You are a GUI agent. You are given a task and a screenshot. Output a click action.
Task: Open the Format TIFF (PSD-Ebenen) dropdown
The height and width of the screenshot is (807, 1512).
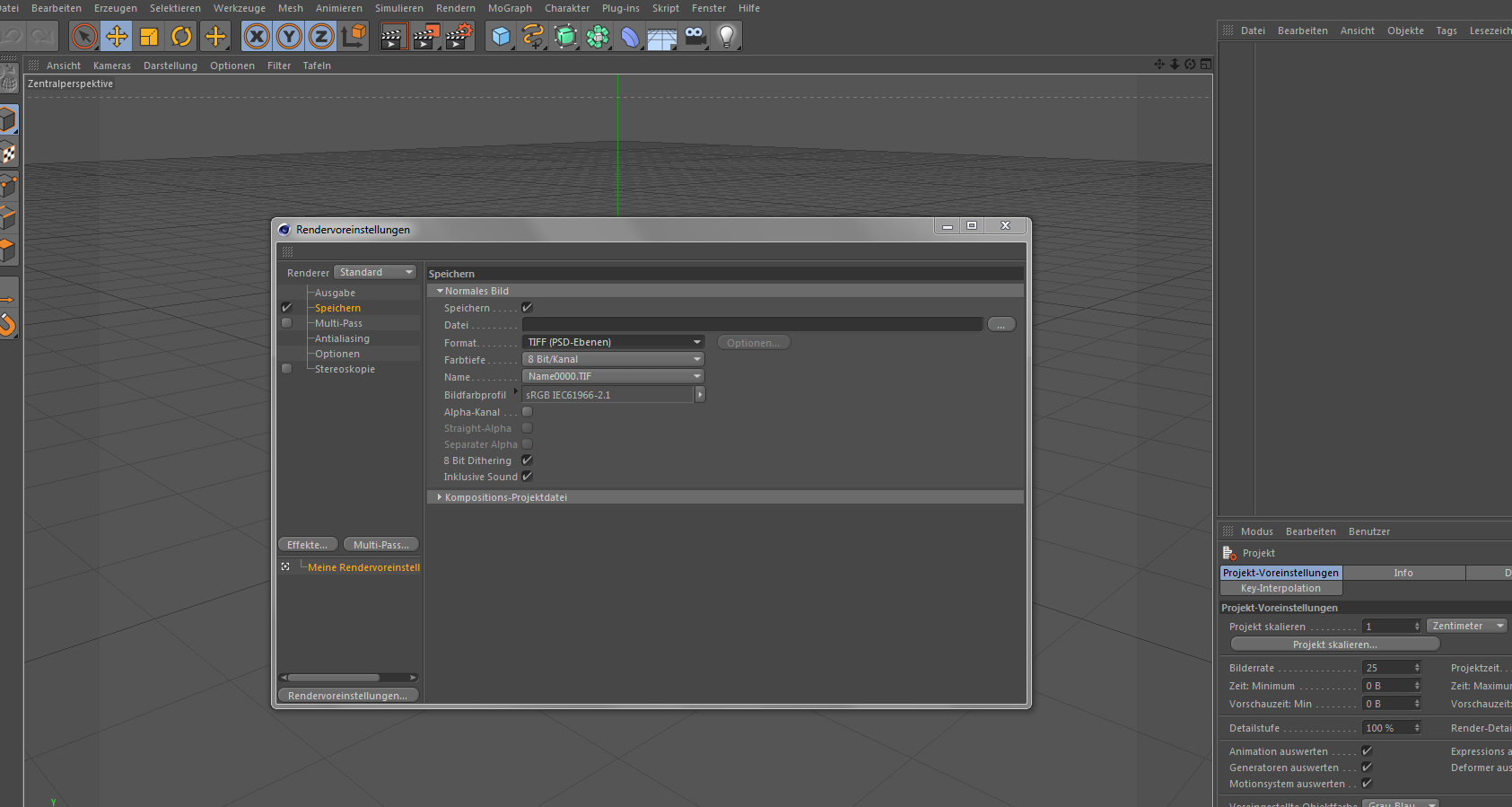tap(613, 342)
